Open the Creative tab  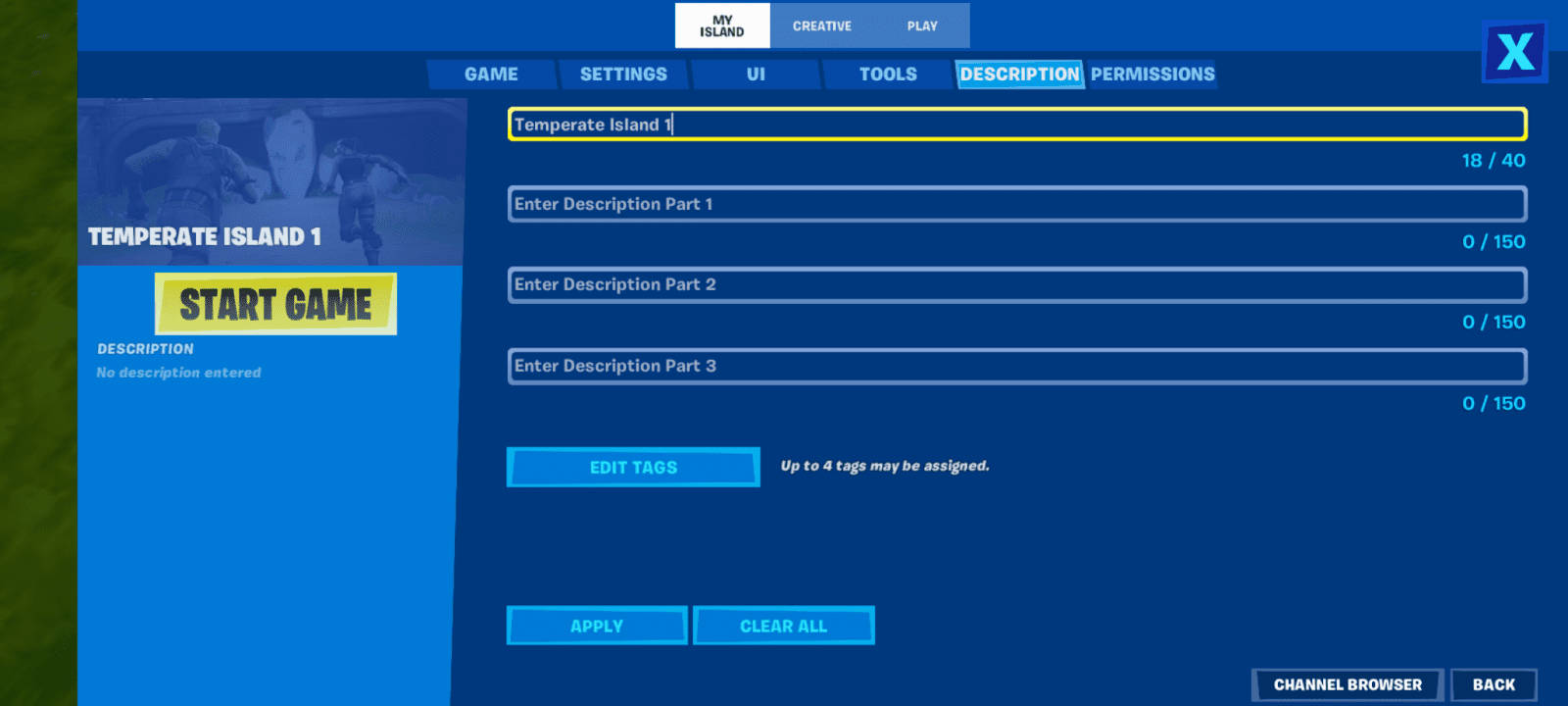point(822,25)
